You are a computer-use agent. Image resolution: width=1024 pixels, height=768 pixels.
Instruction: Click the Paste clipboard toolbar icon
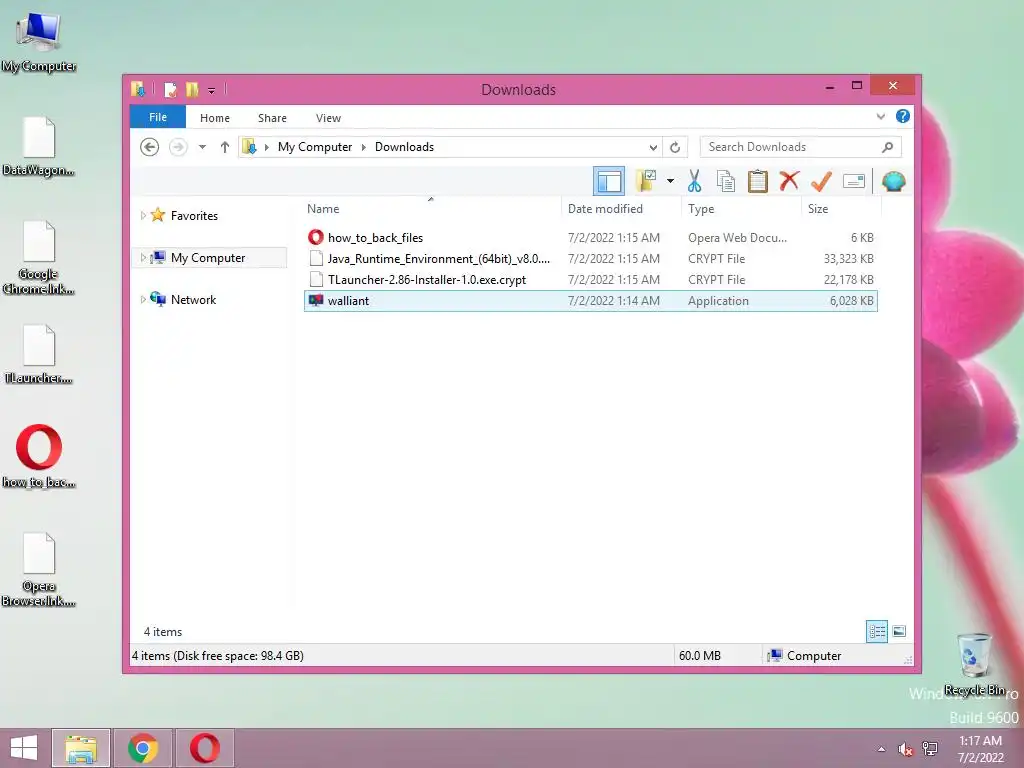(758, 181)
